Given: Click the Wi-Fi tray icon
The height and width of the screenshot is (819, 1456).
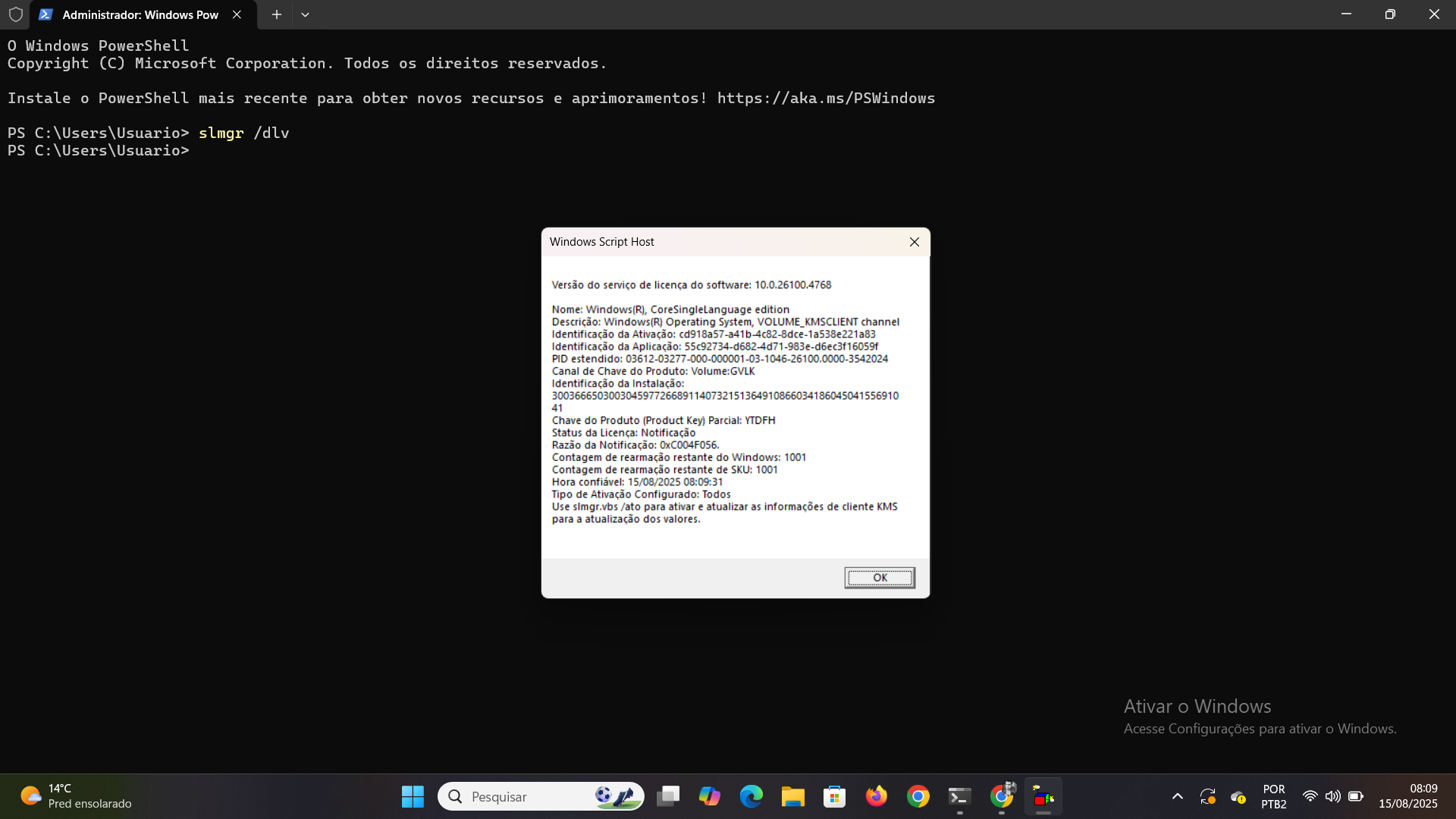Looking at the screenshot, I should coord(1310,796).
